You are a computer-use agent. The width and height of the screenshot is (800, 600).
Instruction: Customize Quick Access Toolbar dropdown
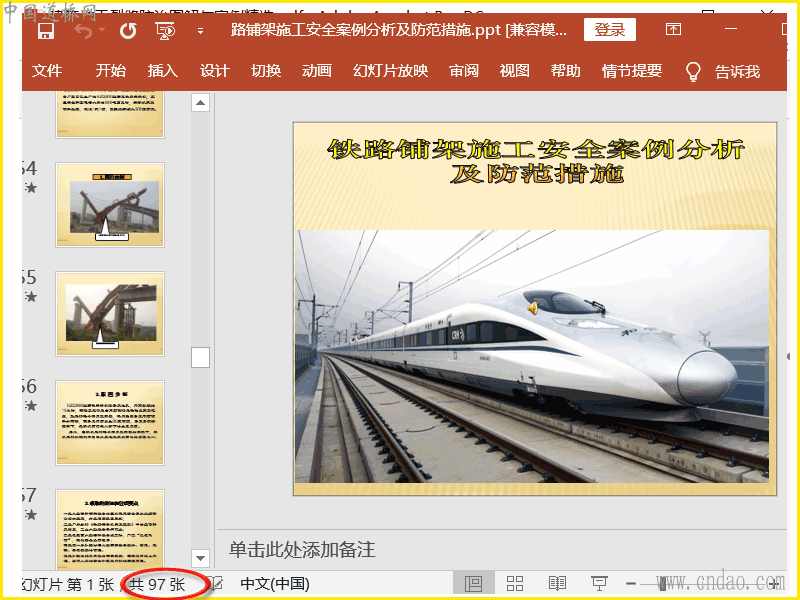(x=201, y=32)
